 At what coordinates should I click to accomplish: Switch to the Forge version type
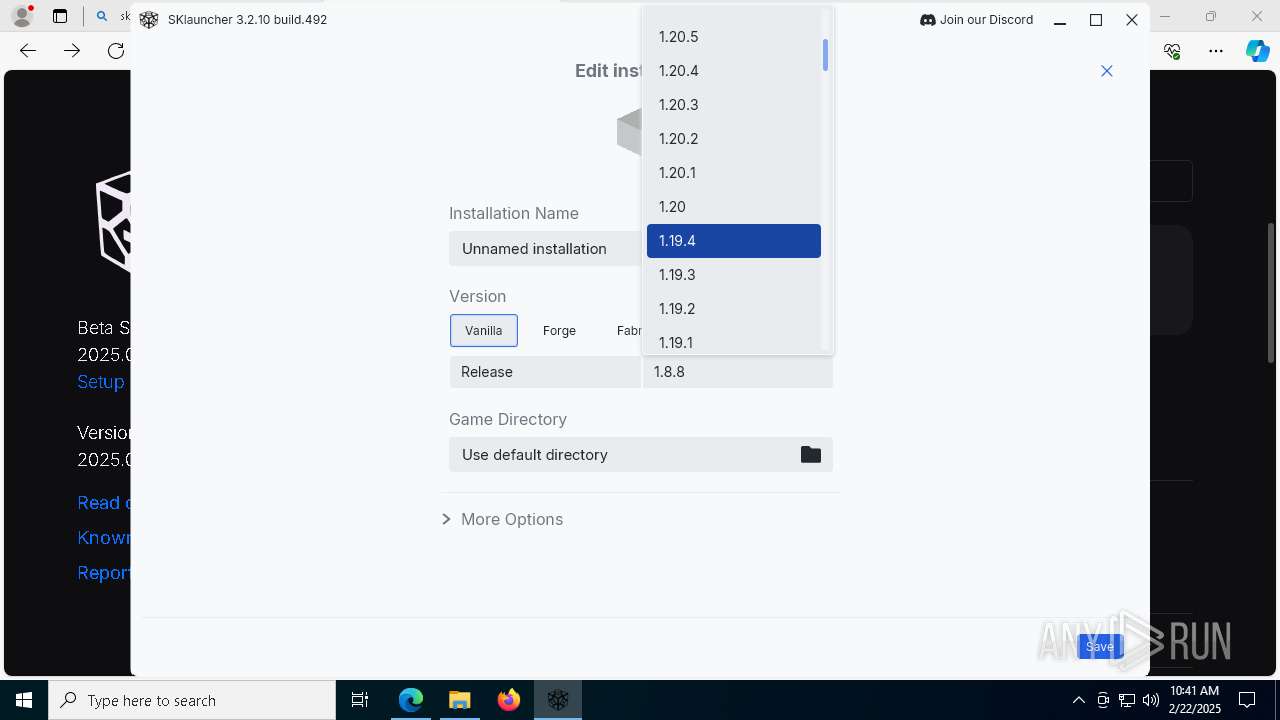[x=559, y=331]
